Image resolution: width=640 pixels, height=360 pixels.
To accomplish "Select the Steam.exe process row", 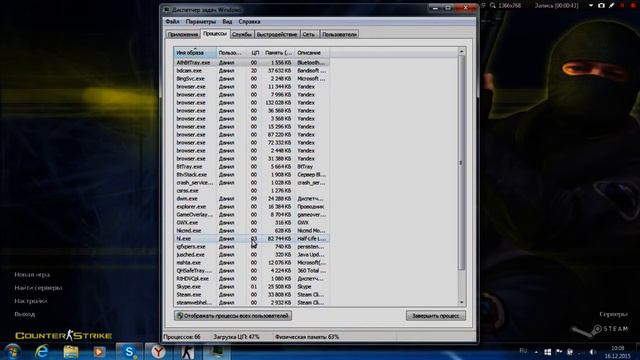I will [x=251, y=294].
